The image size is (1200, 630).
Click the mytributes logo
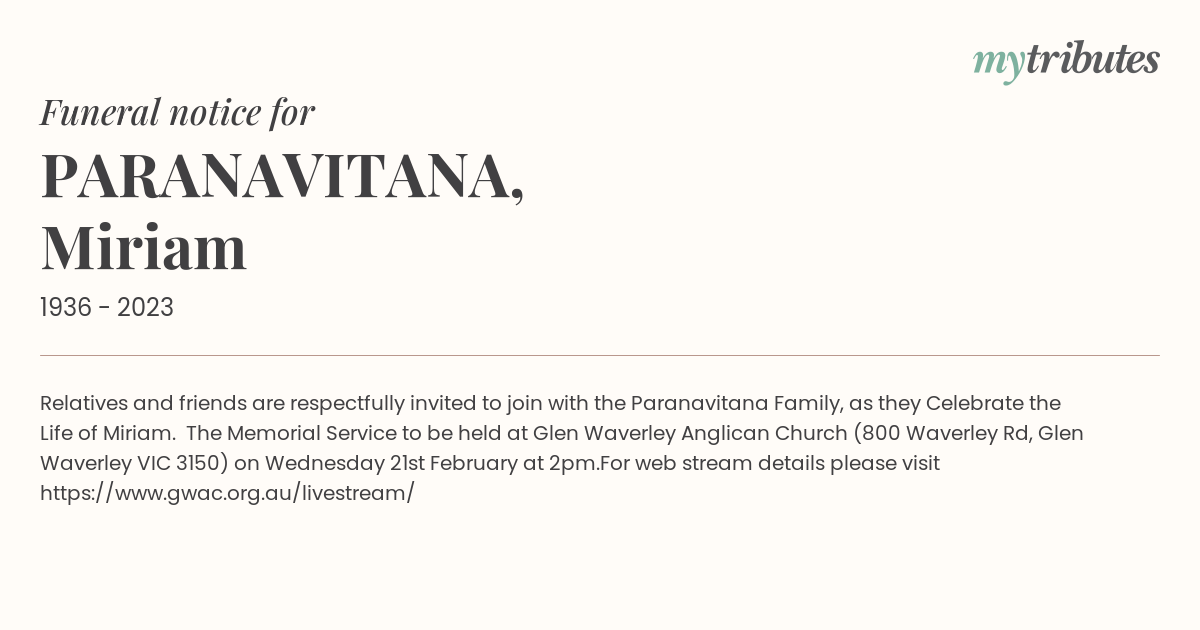1066,61
